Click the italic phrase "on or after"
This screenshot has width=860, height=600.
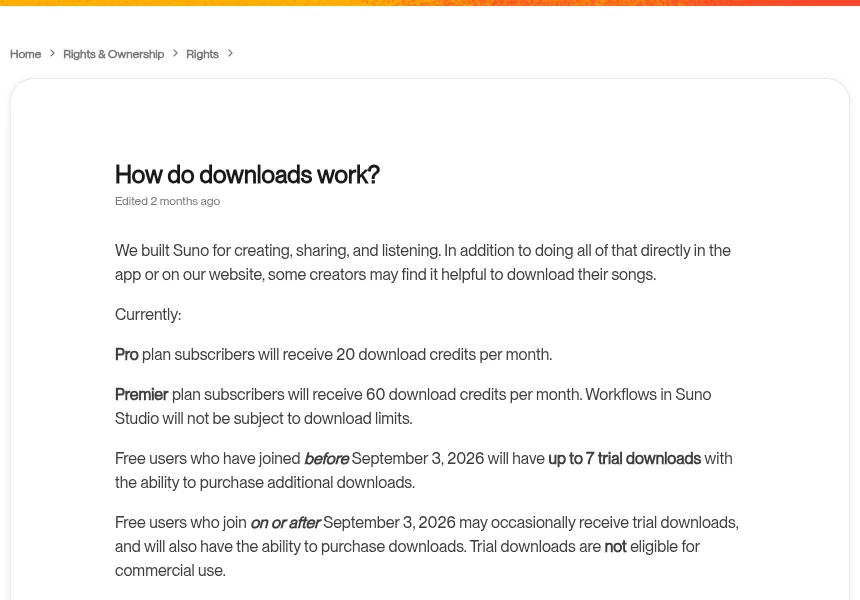pos(285,523)
